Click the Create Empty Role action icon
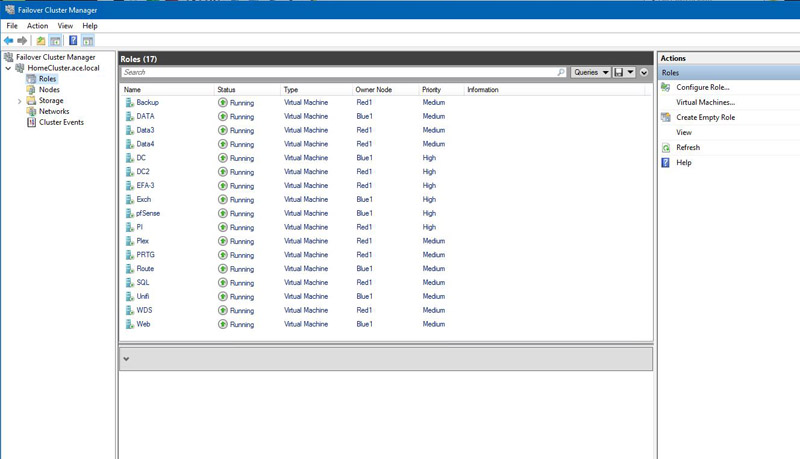This screenshot has width=800, height=459. point(665,117)
